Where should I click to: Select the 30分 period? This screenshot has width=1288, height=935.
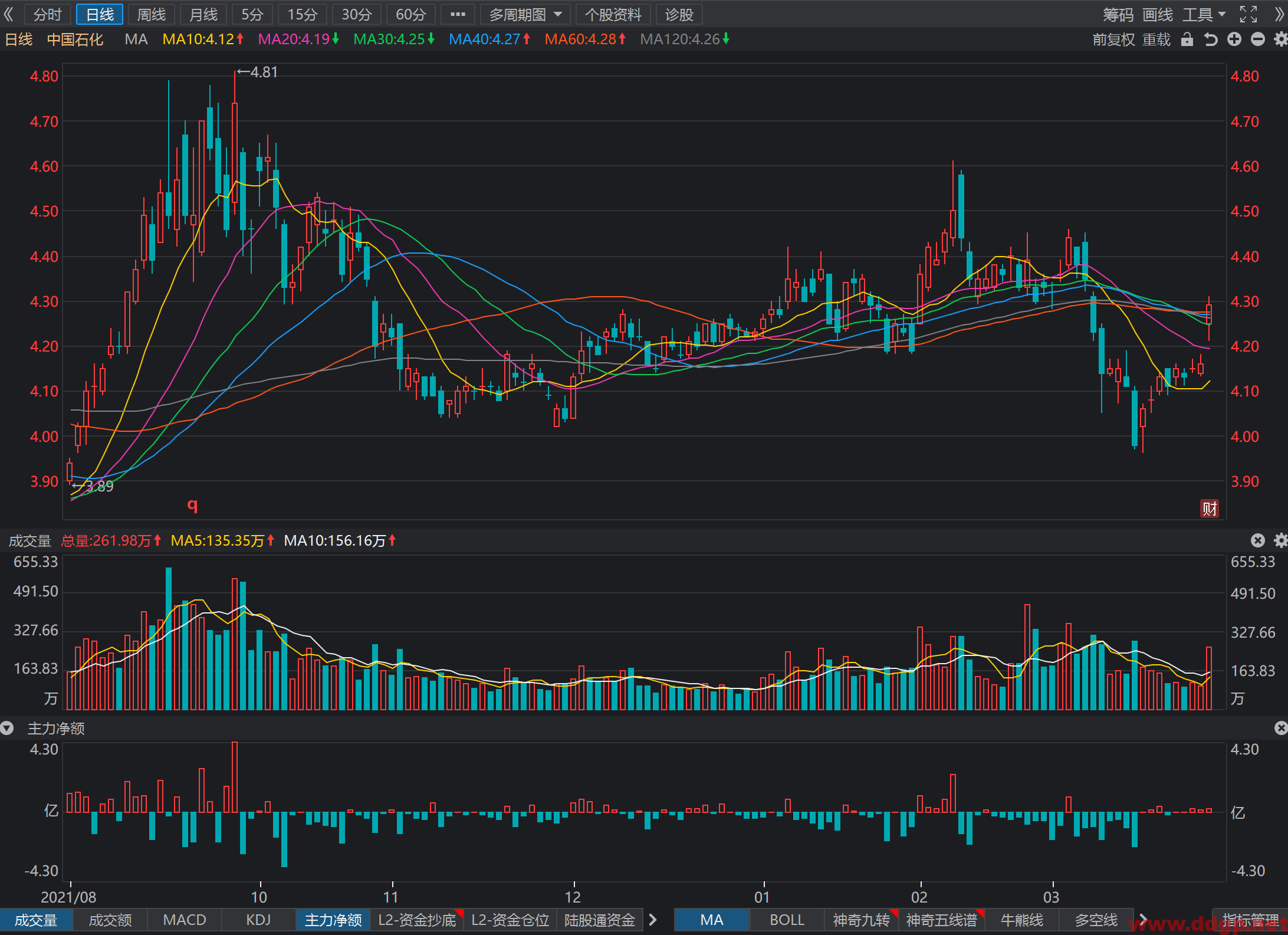point(357,14)
